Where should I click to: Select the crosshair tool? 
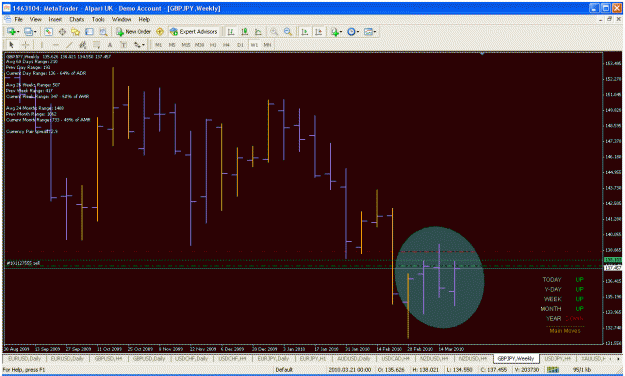click(x=25, y=45)
